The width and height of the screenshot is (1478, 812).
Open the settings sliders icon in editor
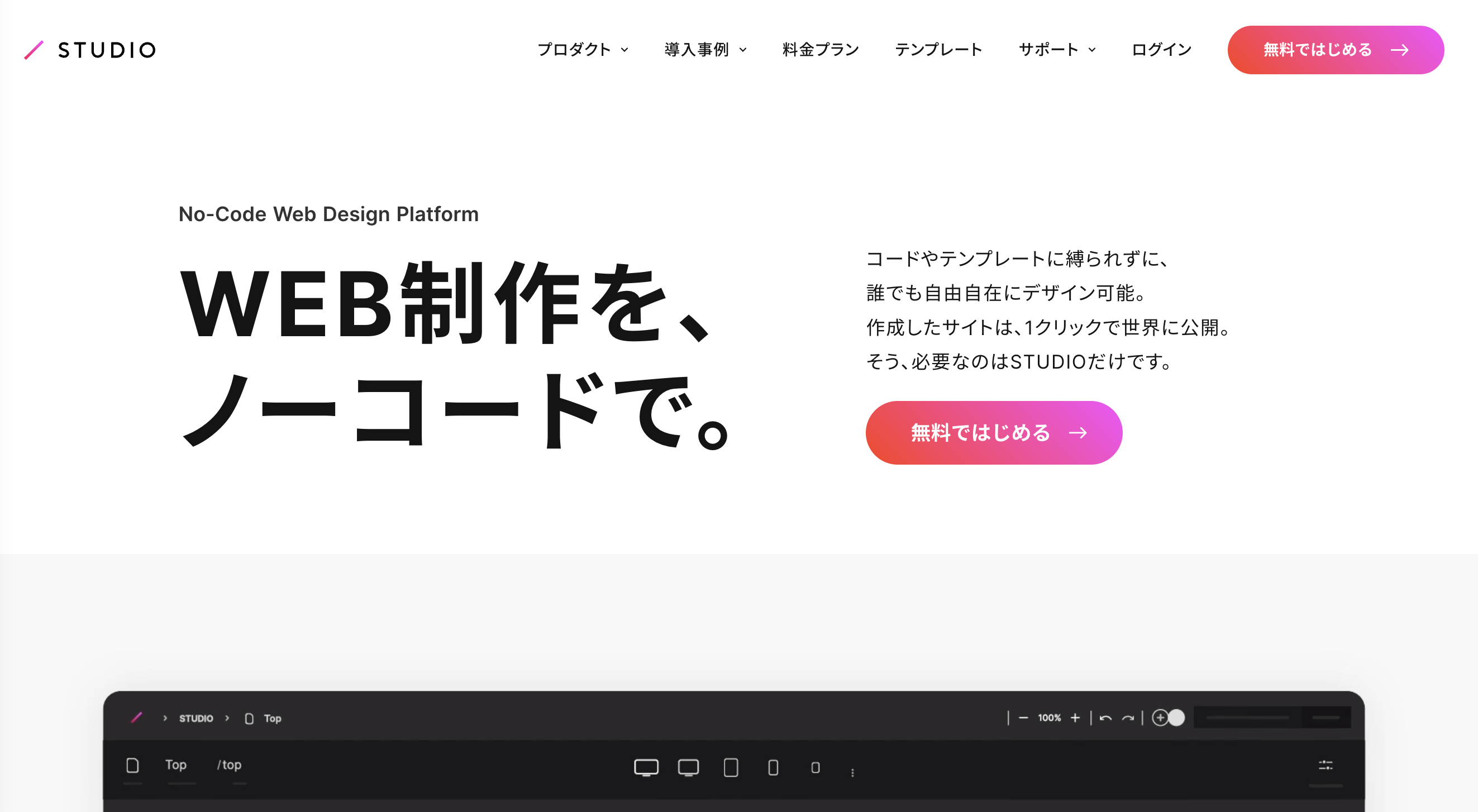[x=1326, y=765]
